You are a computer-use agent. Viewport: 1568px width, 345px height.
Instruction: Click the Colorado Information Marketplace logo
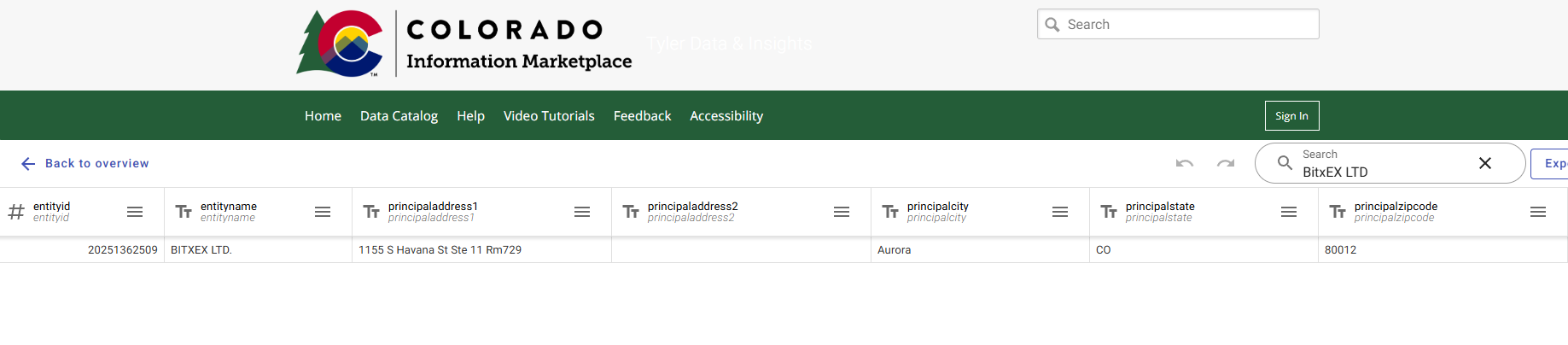(464, 44)
